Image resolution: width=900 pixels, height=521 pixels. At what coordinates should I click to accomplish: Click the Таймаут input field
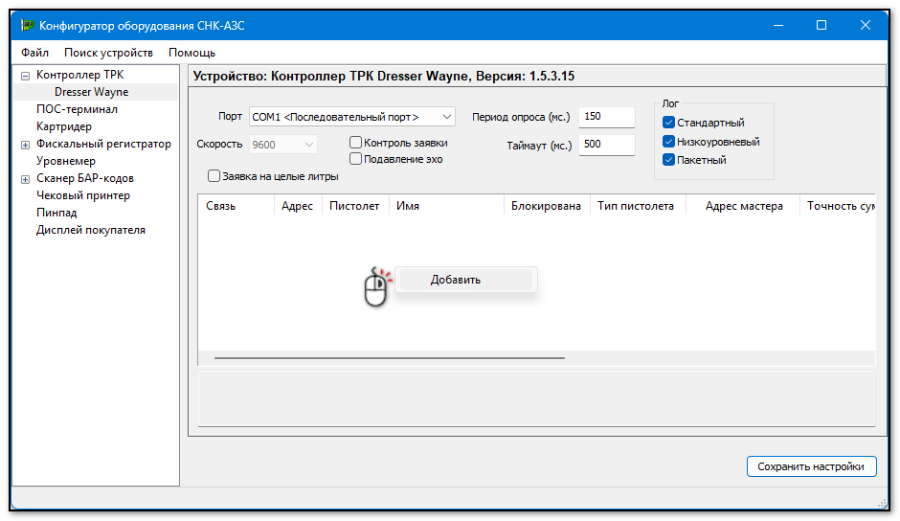point(606,145)
